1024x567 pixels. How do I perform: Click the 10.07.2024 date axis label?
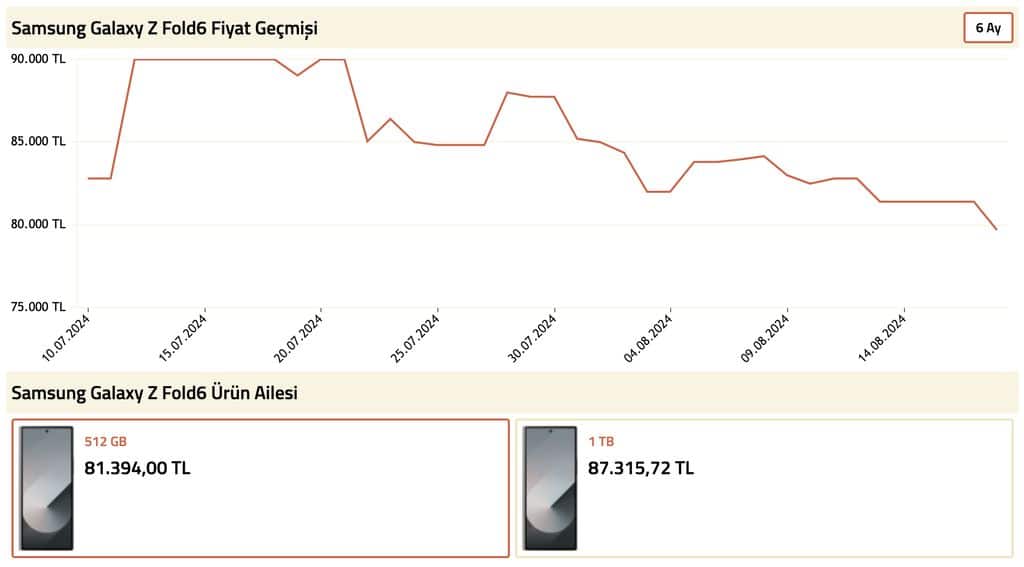click(x=67, y=338)
